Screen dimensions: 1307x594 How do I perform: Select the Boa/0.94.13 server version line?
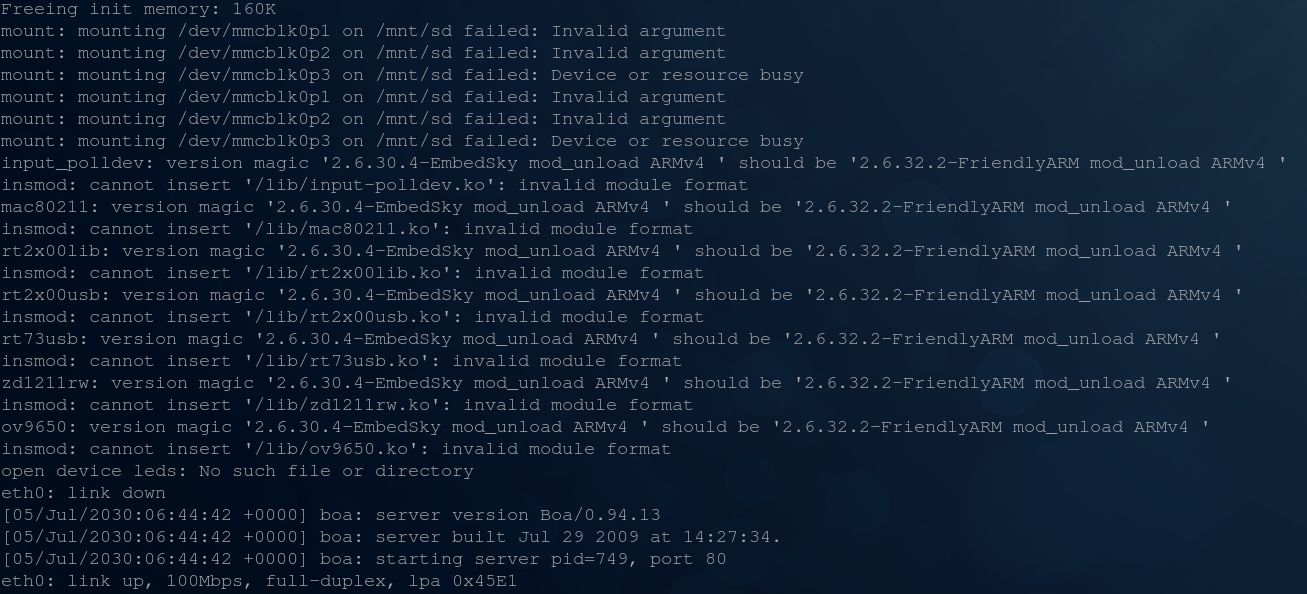tap(331, 515)
